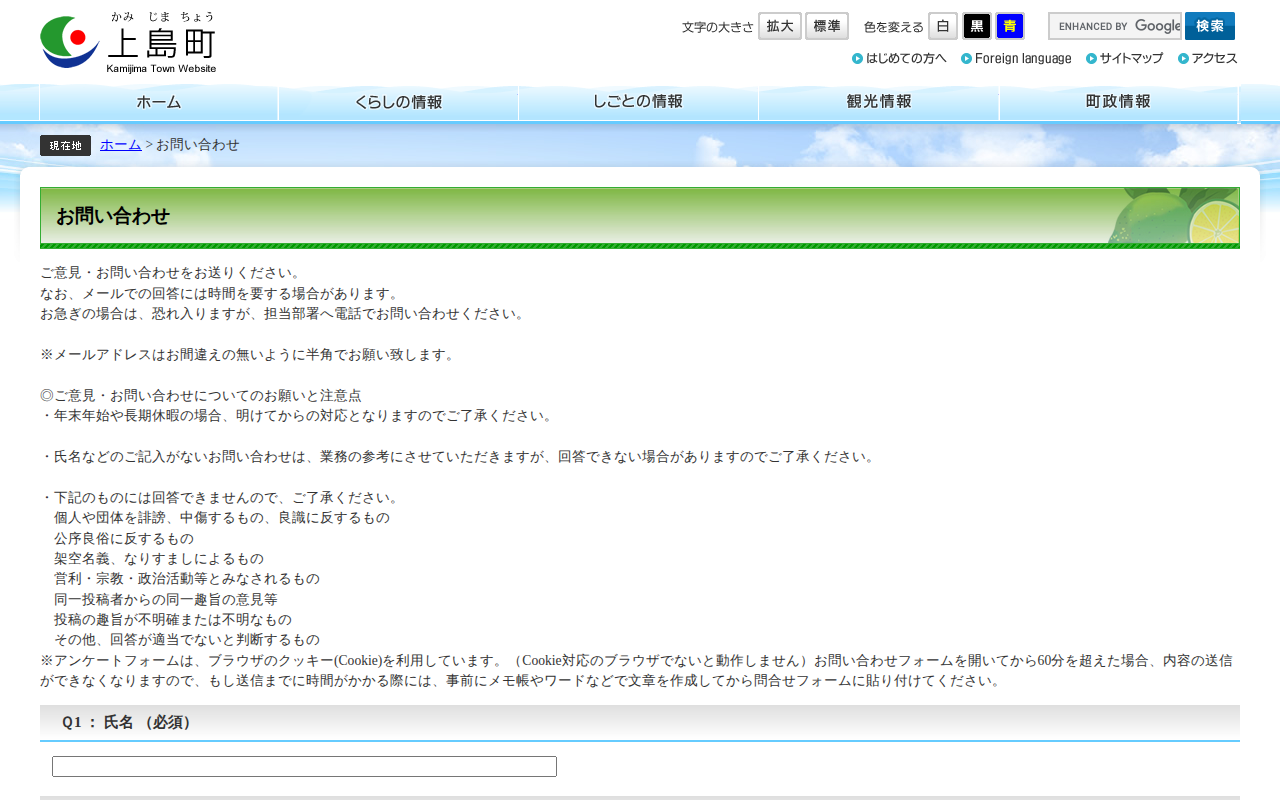Reset text size with the 標準 button
This screenshot has width=1280, height=800.
(827, 26)
